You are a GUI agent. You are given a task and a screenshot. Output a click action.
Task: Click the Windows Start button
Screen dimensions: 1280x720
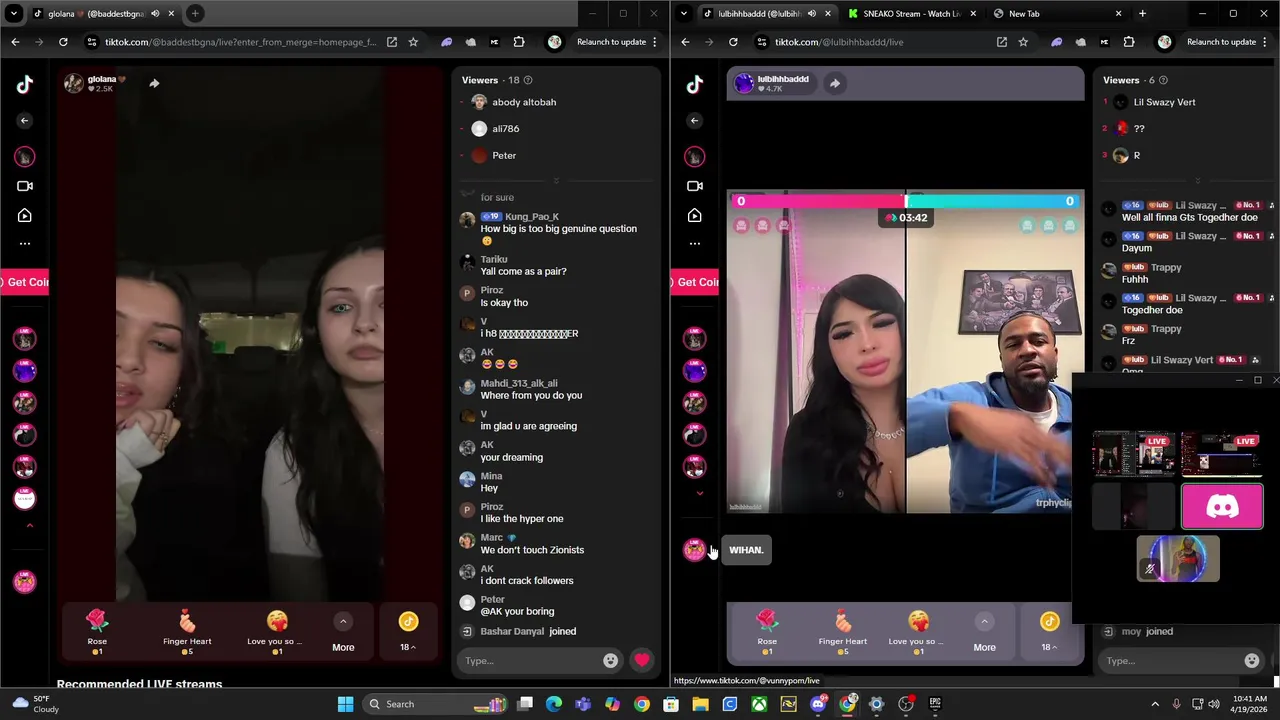click(345, 704)
